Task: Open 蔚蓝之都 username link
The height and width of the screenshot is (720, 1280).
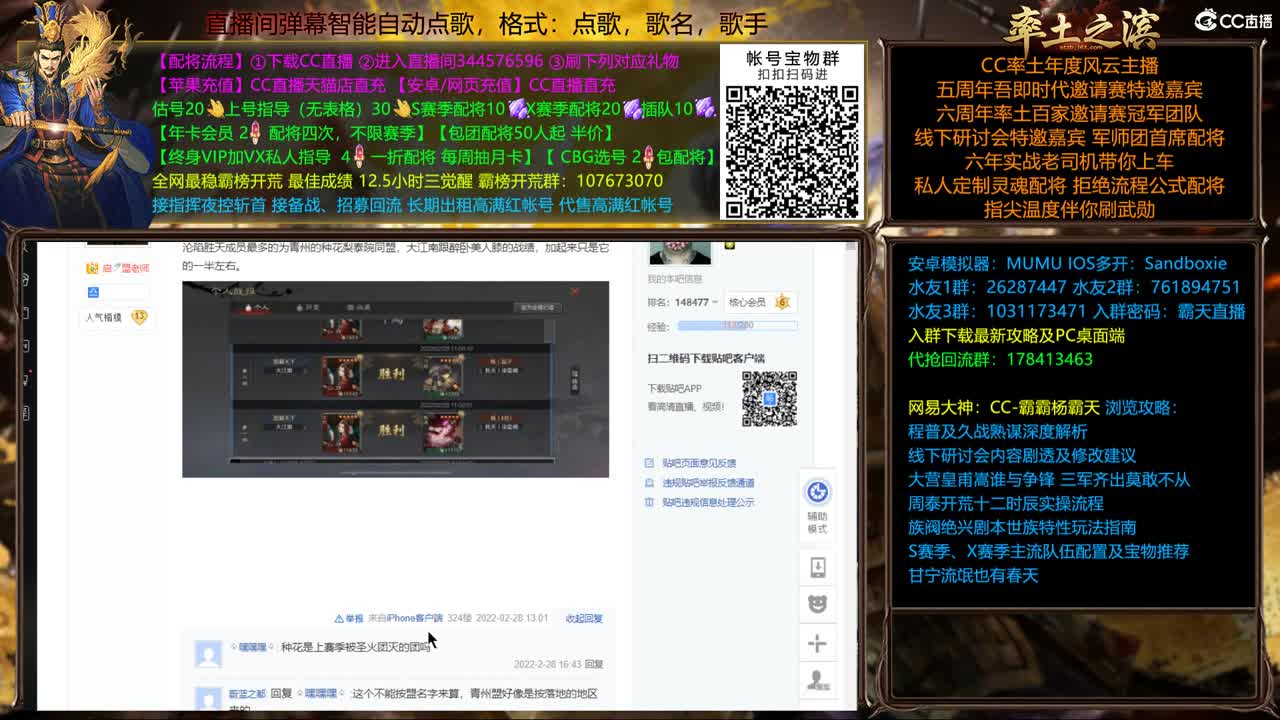Action: (247, 693)
